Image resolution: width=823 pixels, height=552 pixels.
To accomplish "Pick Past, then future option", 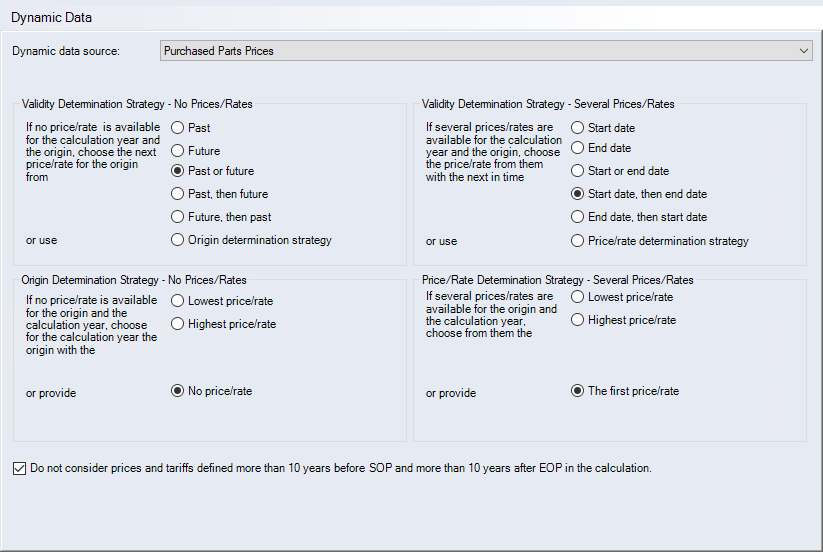I will pyautogui.click(x=178, y=194).
